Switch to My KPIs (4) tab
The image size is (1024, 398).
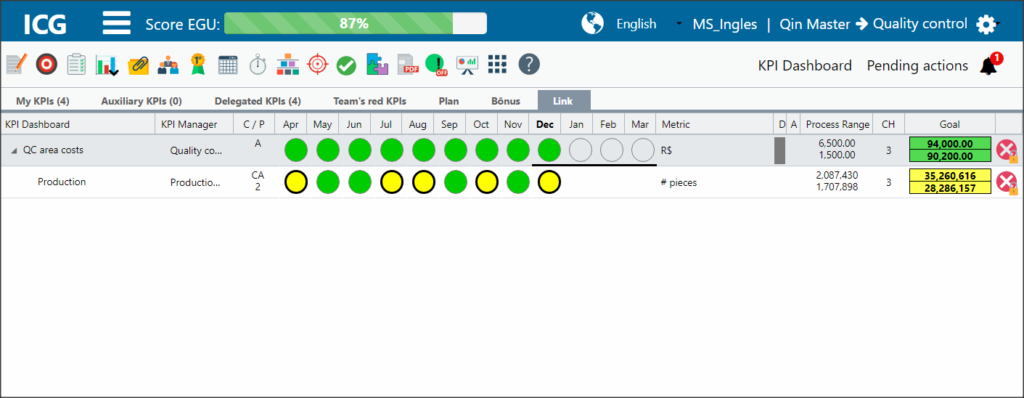[x=43, y=101]
